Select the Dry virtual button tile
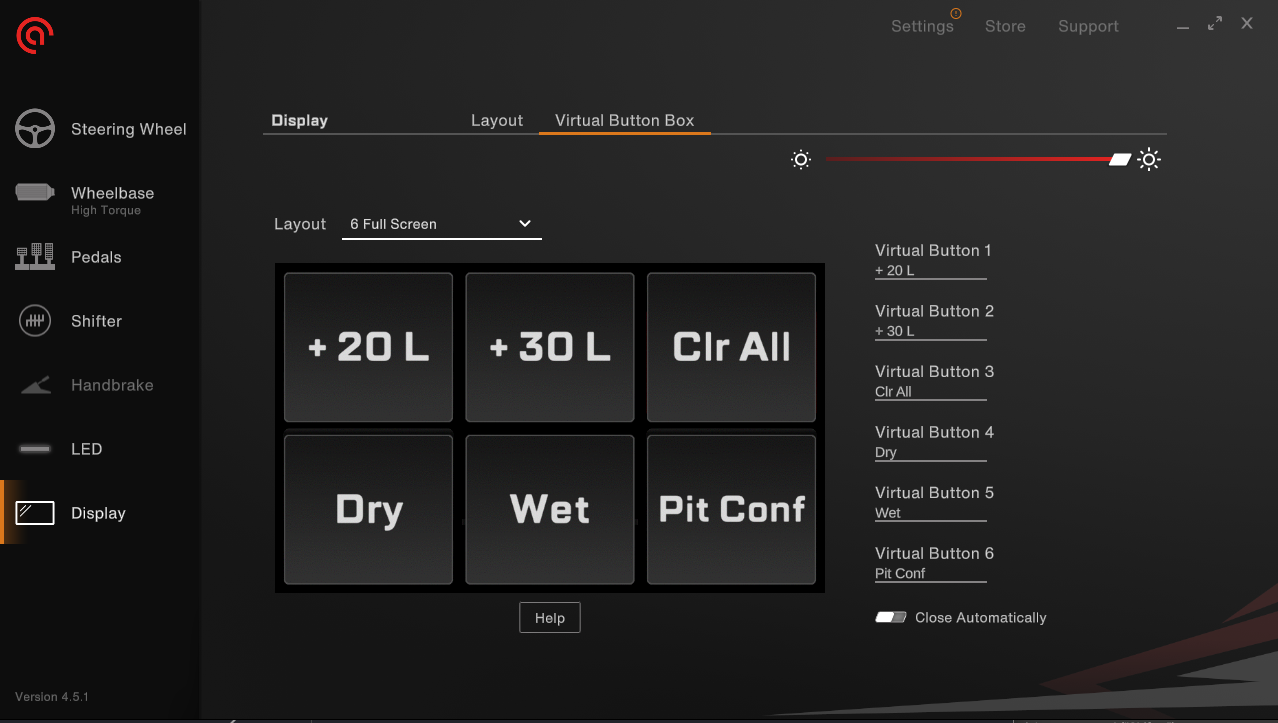This screenshot has width=1278, height=723. [368, 509]
